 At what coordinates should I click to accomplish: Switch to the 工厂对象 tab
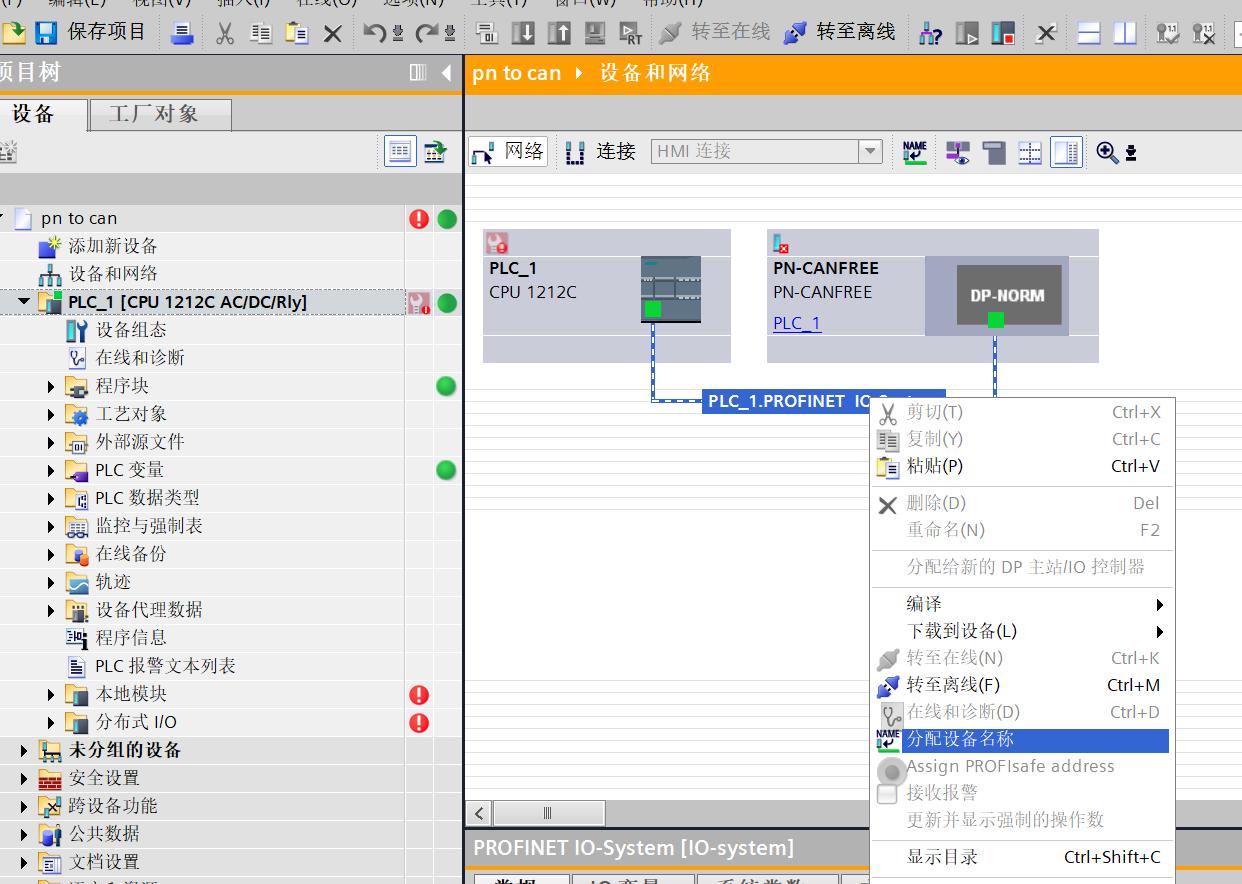tap(154, 114)
